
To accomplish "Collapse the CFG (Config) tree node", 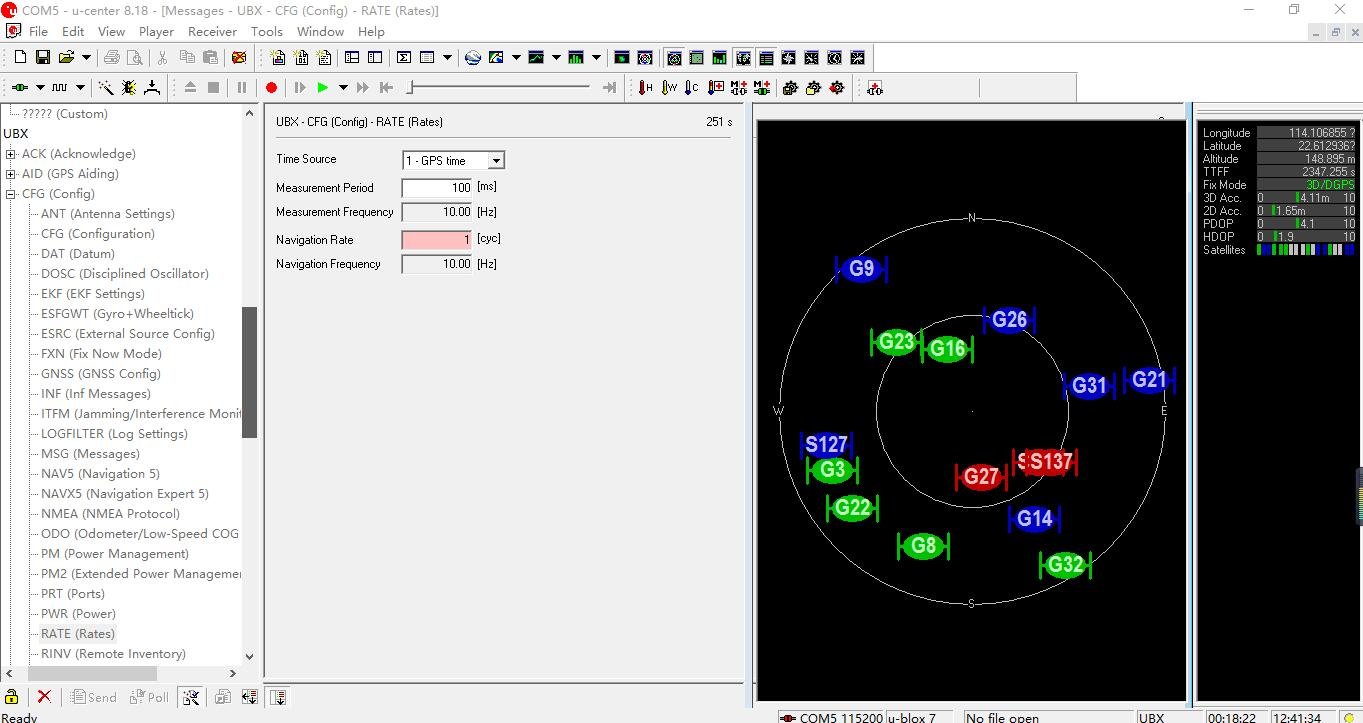I will click(11, 194).
